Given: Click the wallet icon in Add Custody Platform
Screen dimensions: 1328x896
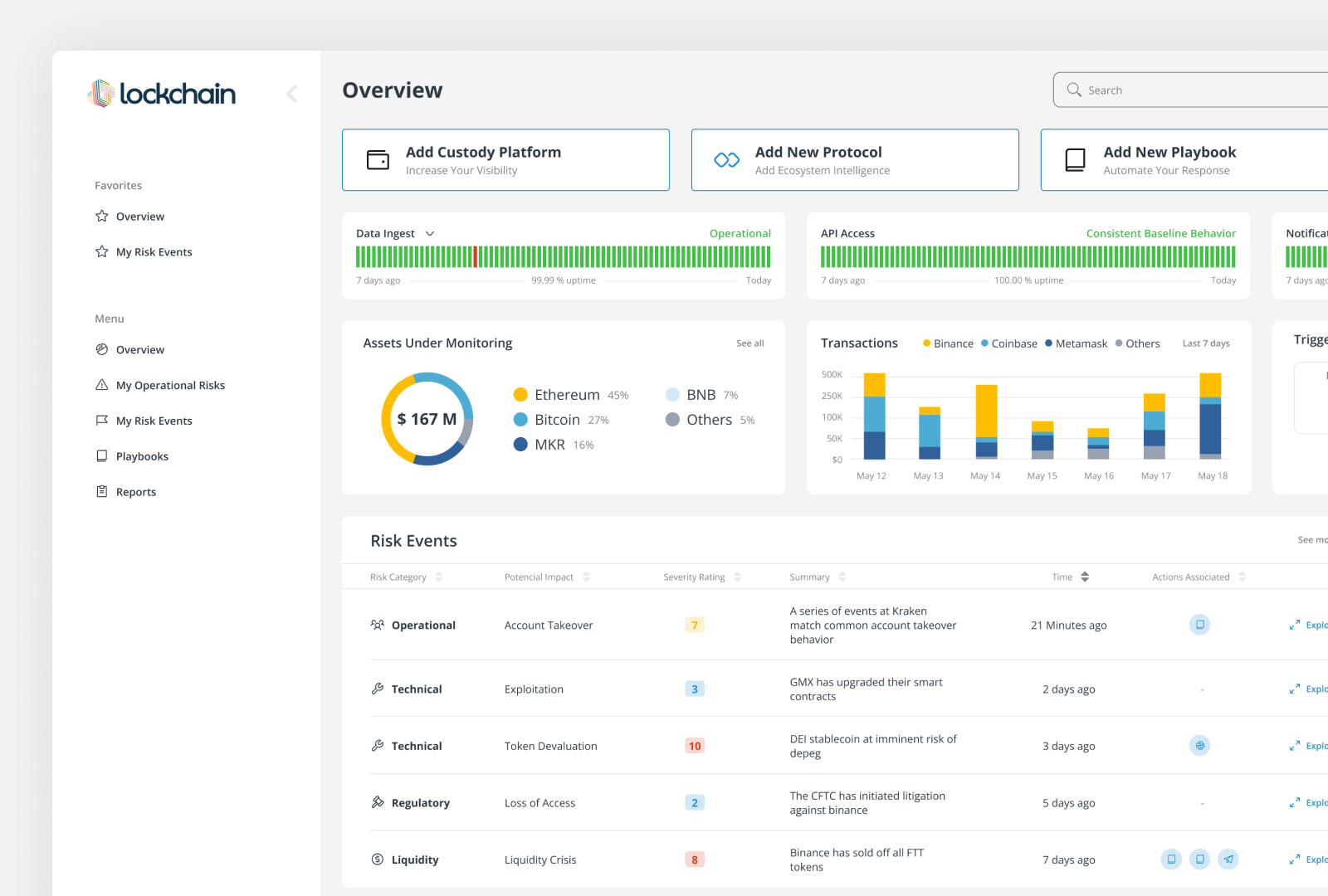Looking at the screenshot, I should click(378, 159).
